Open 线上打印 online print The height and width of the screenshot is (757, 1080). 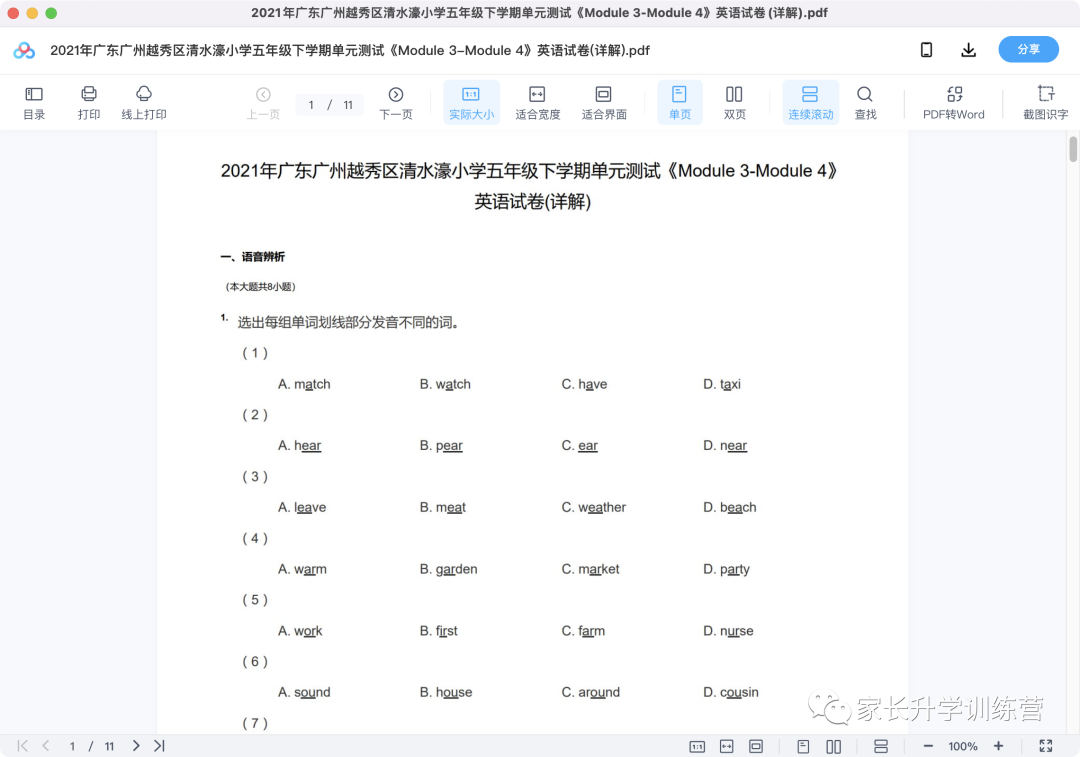coord(144,103)
